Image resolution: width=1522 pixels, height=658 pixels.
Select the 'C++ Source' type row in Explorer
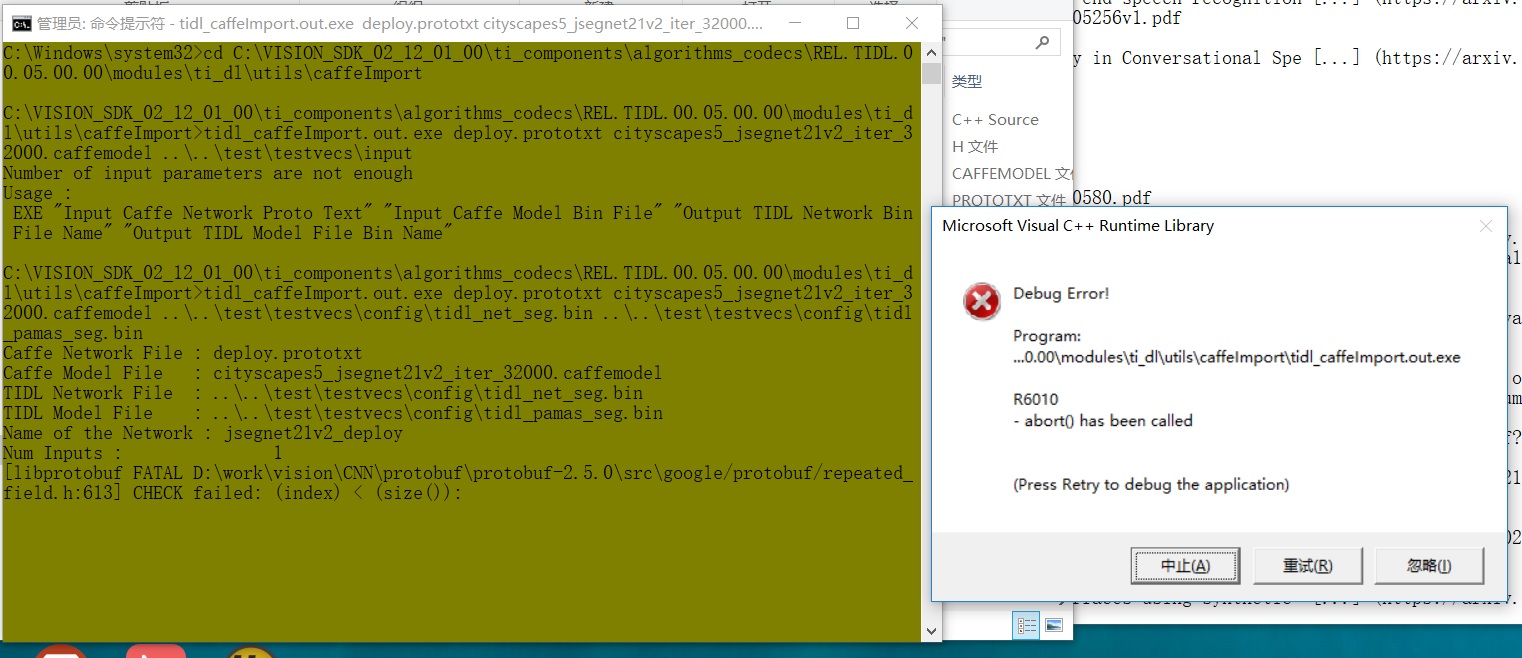pyautogui.click(x=995, y=119)
